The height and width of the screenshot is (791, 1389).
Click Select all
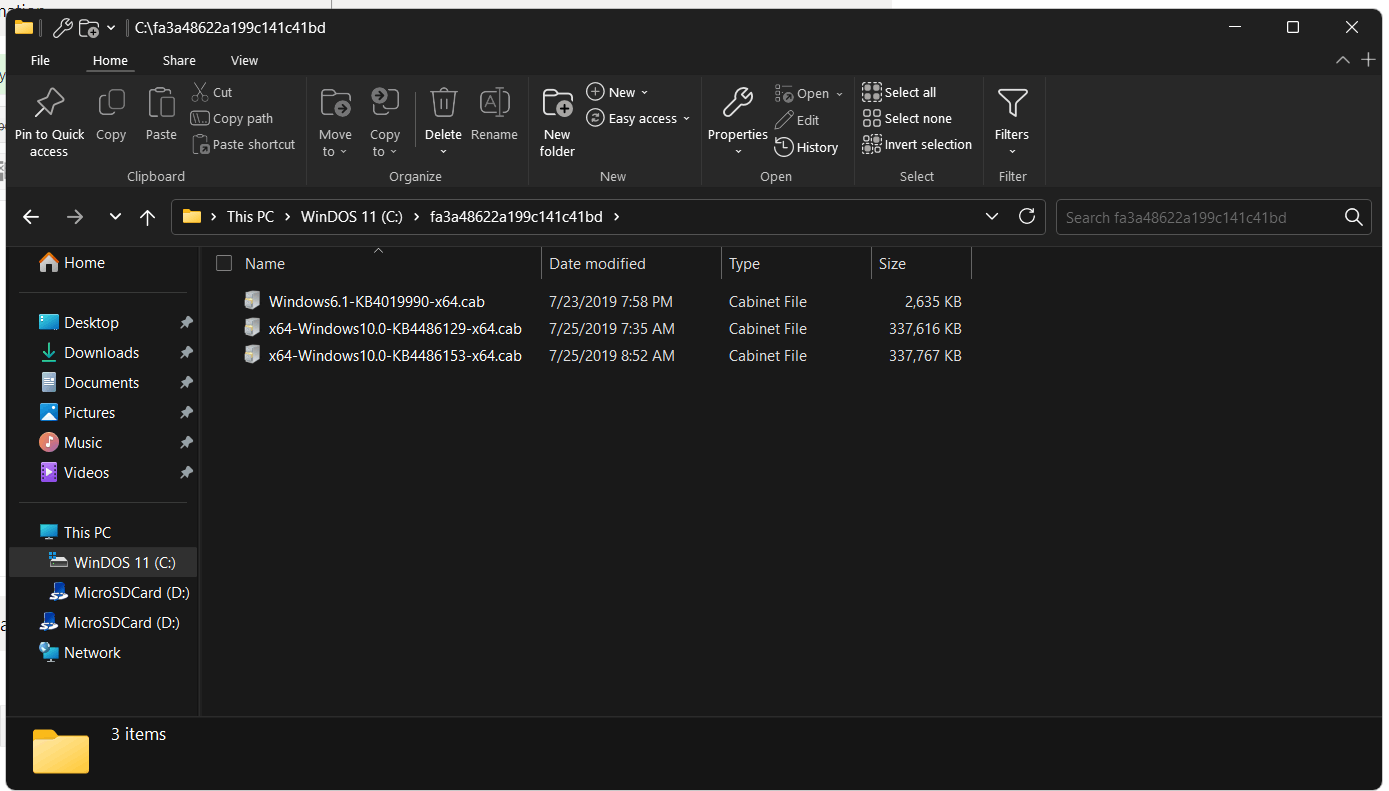[x=899, y=92]
